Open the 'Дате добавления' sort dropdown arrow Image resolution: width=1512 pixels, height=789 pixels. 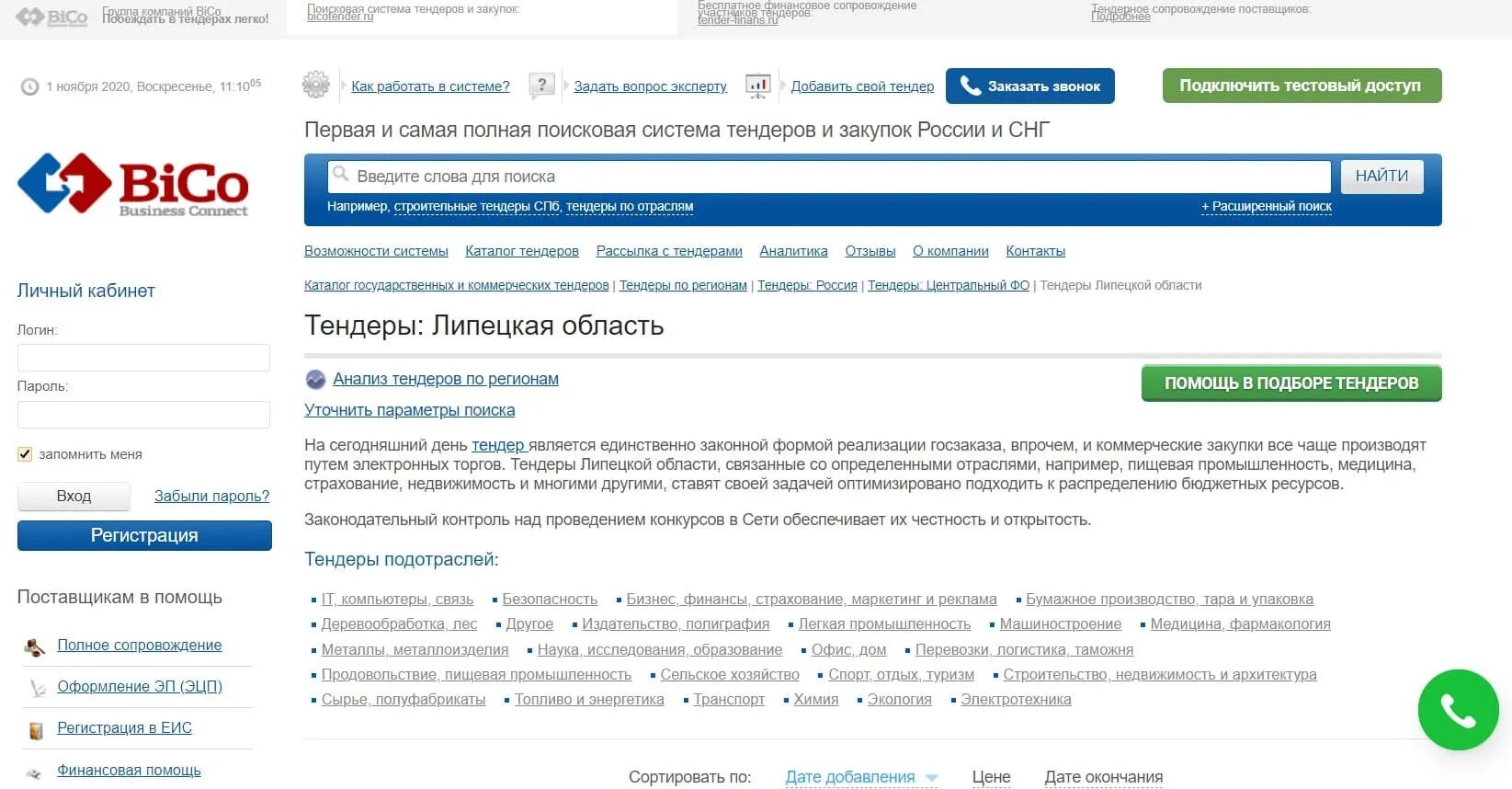pos(931,778)
